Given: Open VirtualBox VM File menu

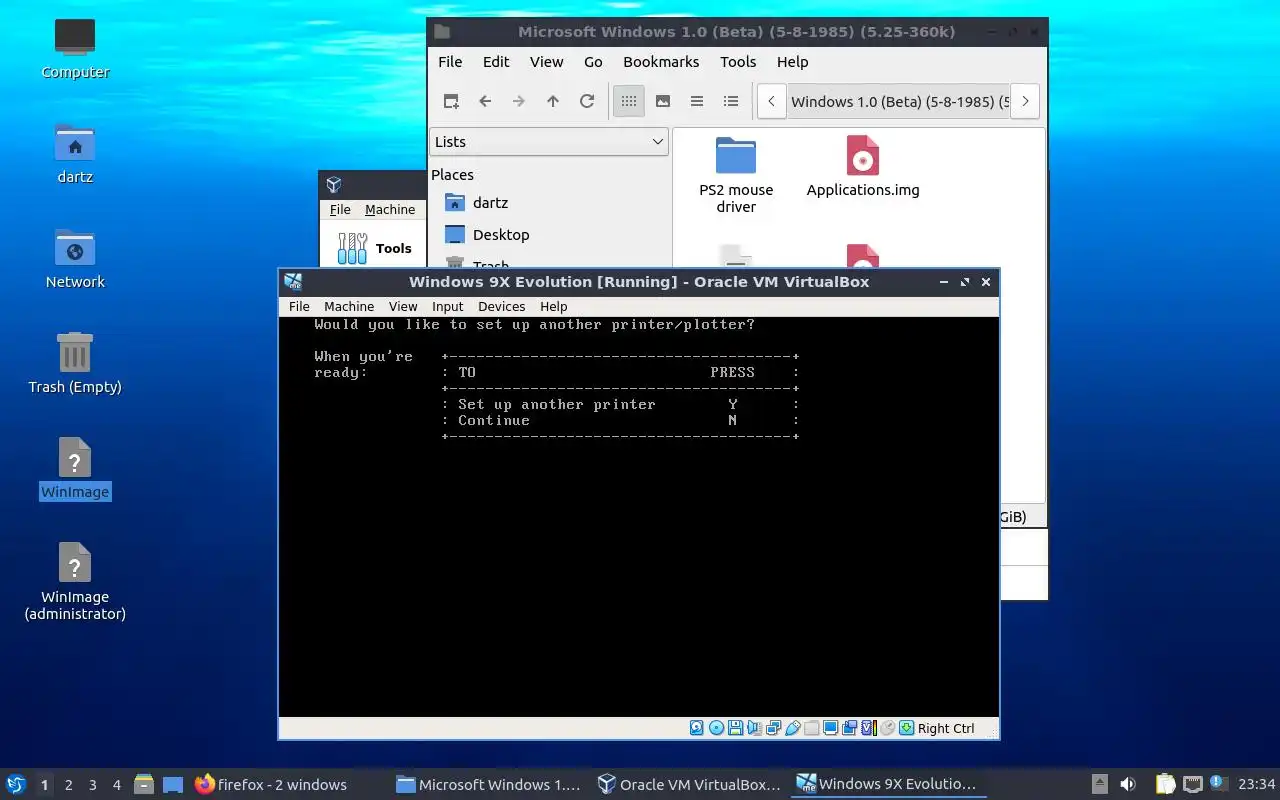Looking at the screenshot, I should [x=299, y=306].
